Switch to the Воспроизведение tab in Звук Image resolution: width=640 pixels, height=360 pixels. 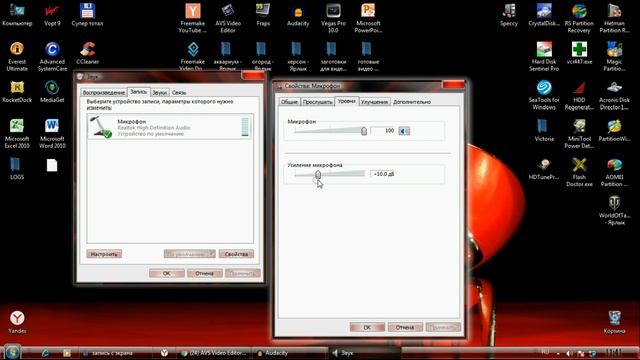tap(103, 93)
